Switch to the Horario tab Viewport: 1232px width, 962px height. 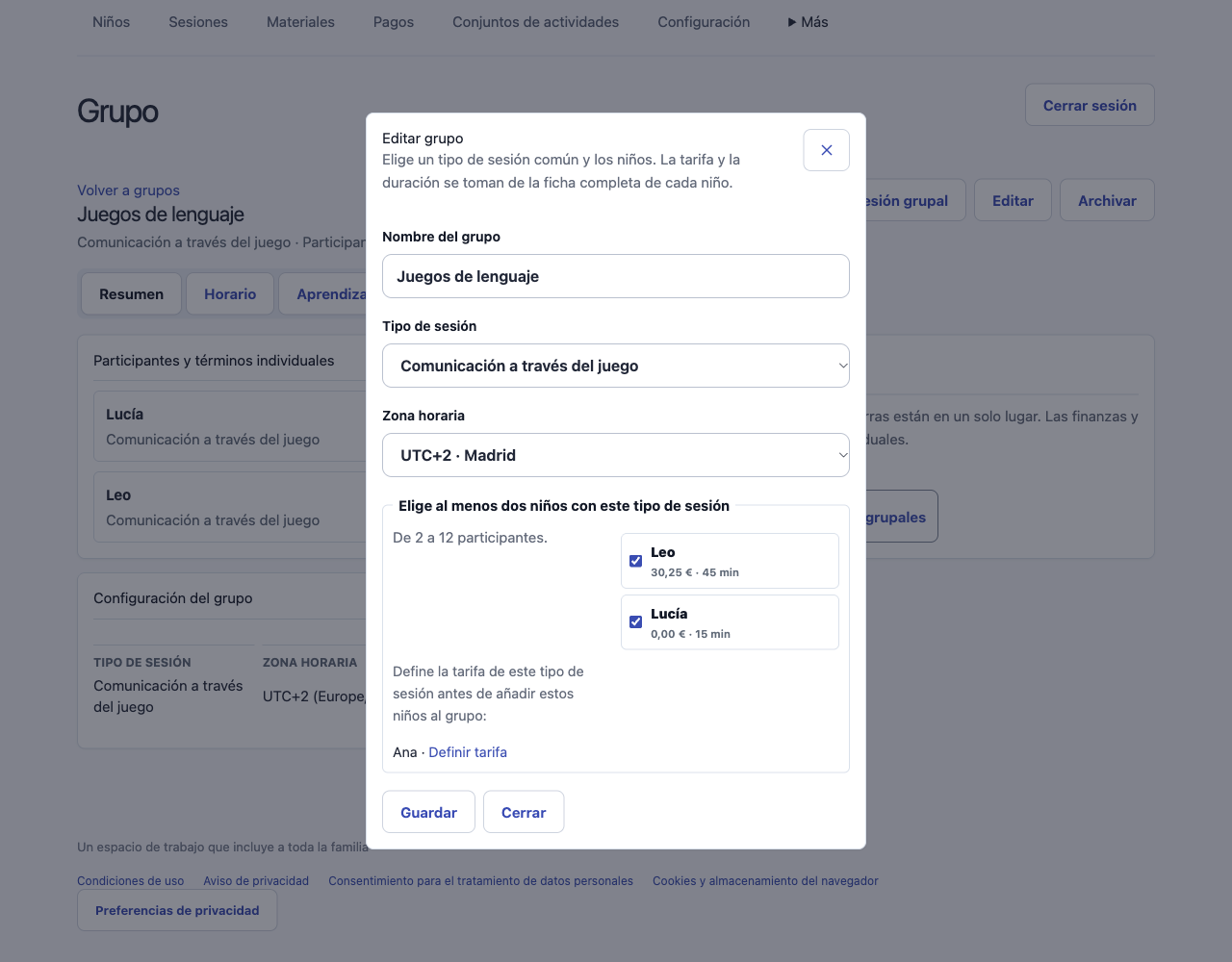(x=230, y=294)
